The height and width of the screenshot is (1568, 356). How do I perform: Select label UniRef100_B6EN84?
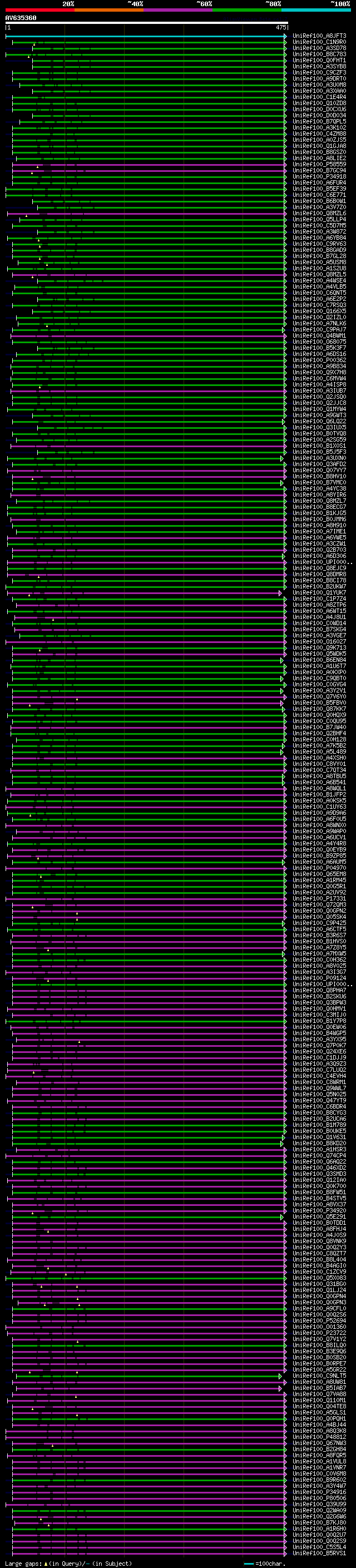(319, 660)
